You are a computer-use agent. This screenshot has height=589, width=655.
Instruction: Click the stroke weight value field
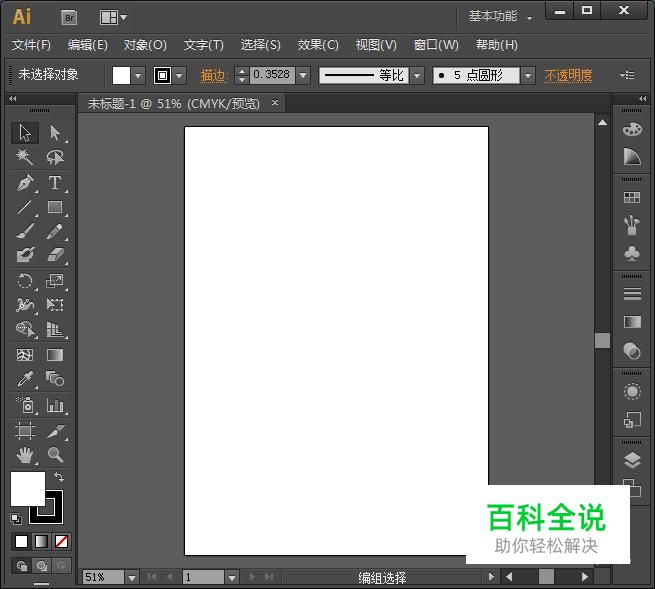[x=270, y=76]
